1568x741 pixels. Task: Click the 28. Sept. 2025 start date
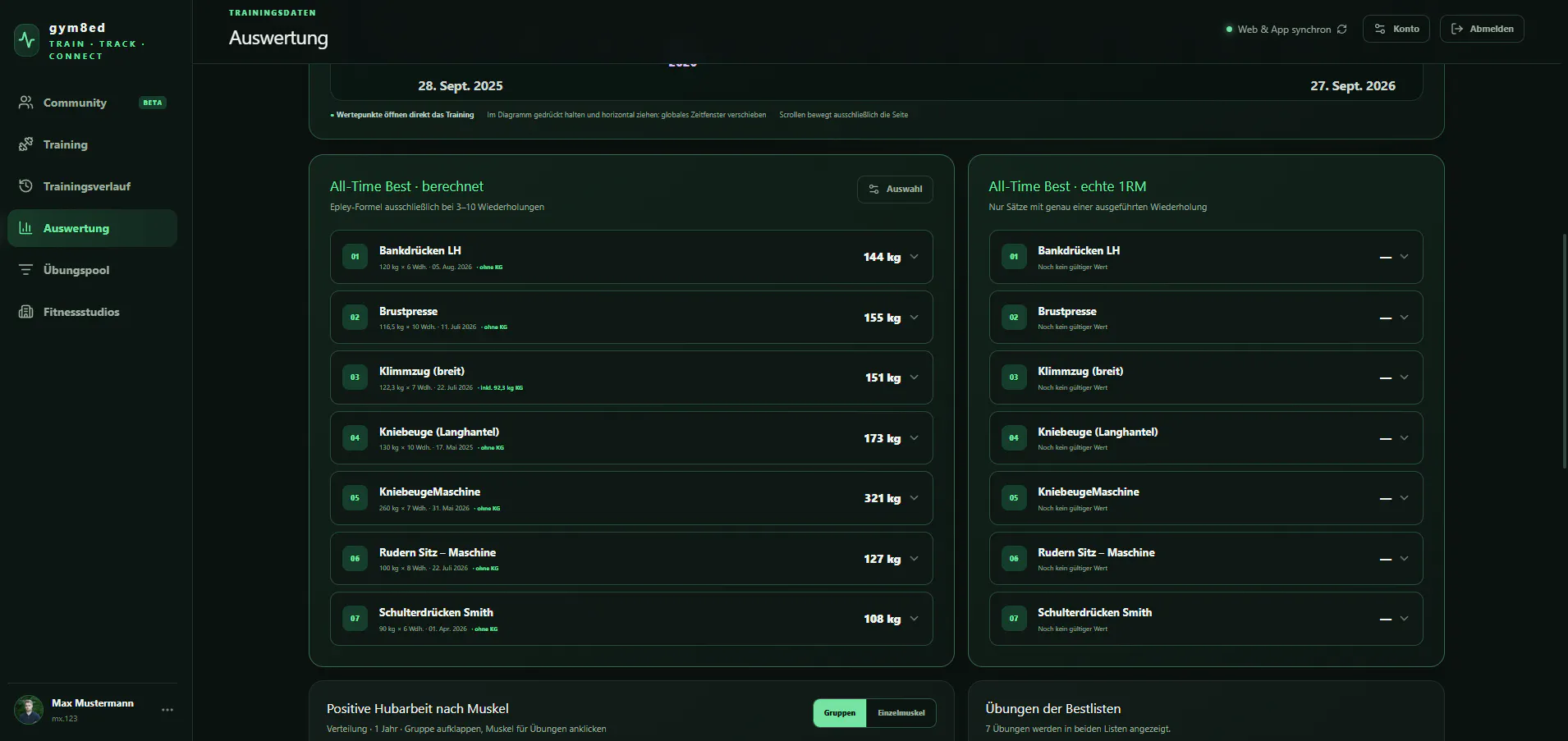tap(461, 86)
